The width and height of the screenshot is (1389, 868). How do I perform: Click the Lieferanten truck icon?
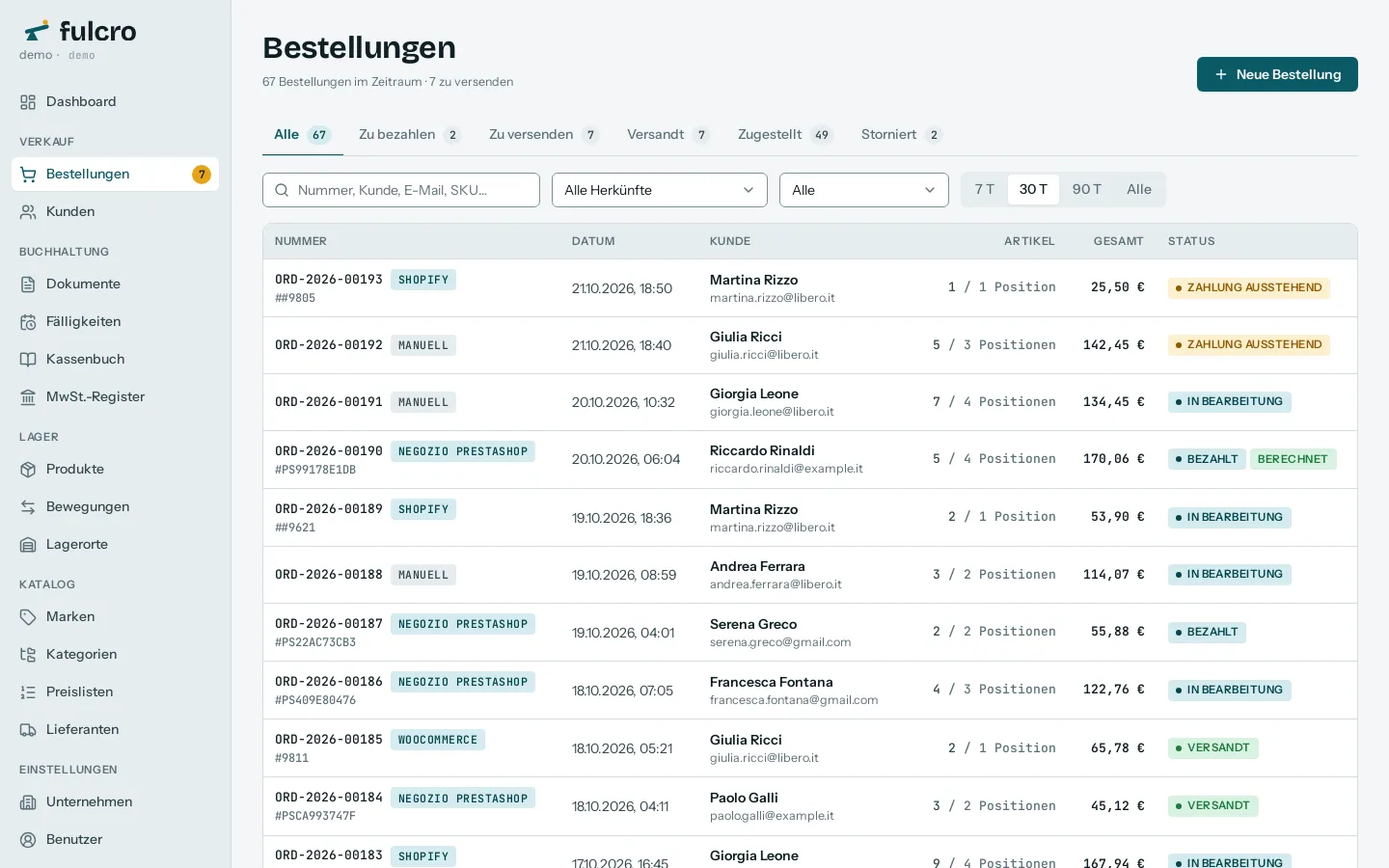click(28, 730)
